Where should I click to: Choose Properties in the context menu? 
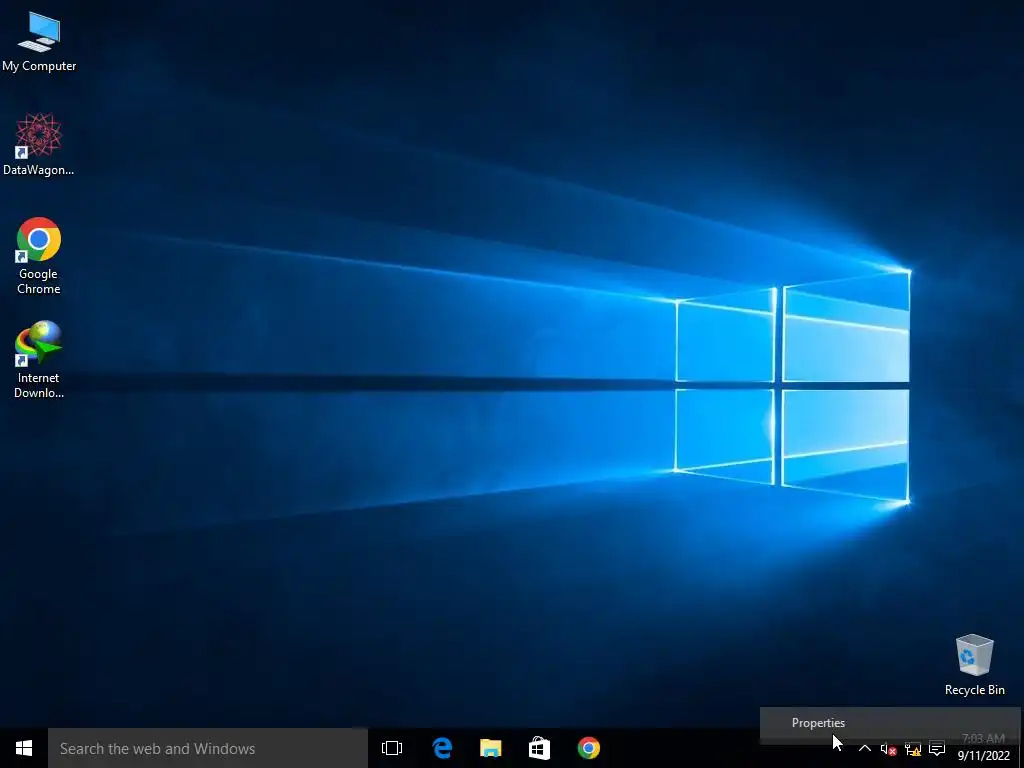[x=889, y=723]
